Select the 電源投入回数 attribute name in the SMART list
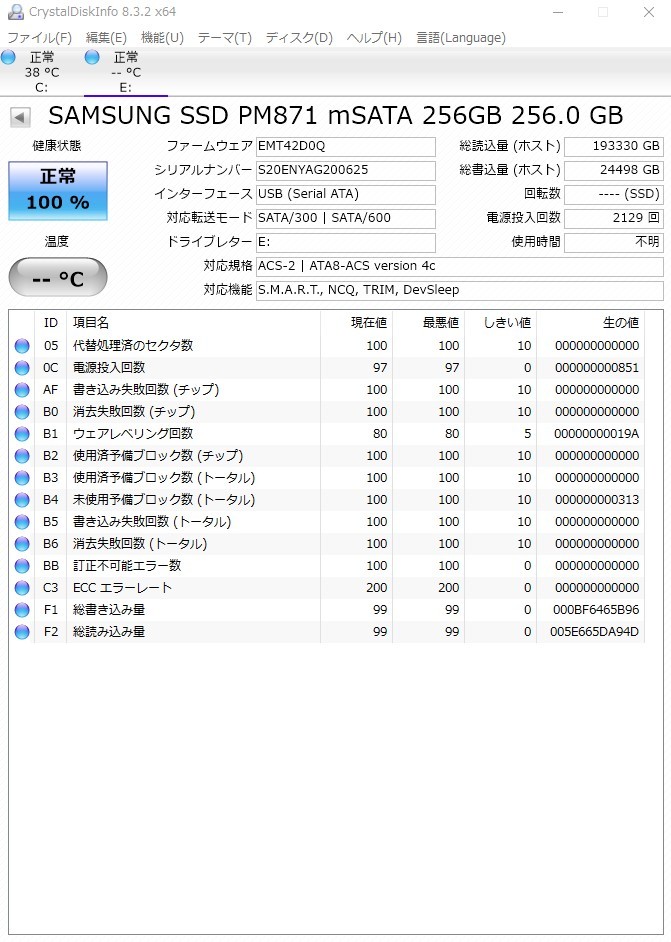The image size is (671, 942). coord(109,368)
